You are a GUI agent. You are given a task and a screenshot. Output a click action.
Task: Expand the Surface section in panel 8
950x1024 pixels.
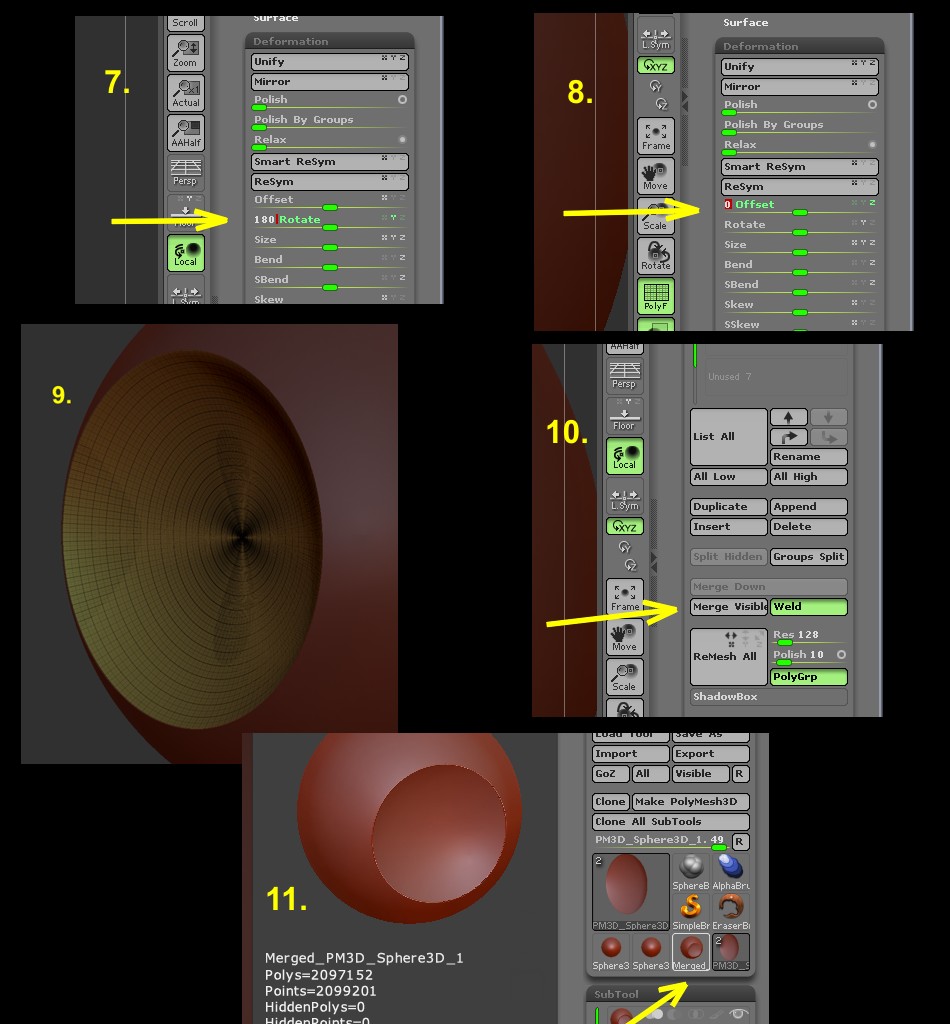coord(746,22)
